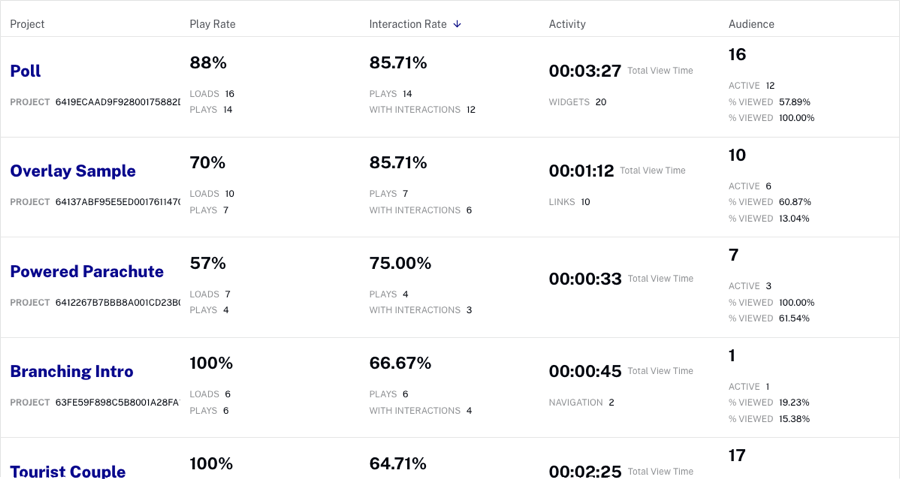Open the Overlay Sample project
This screenshot has height=480, width=900.
(73, 171)
